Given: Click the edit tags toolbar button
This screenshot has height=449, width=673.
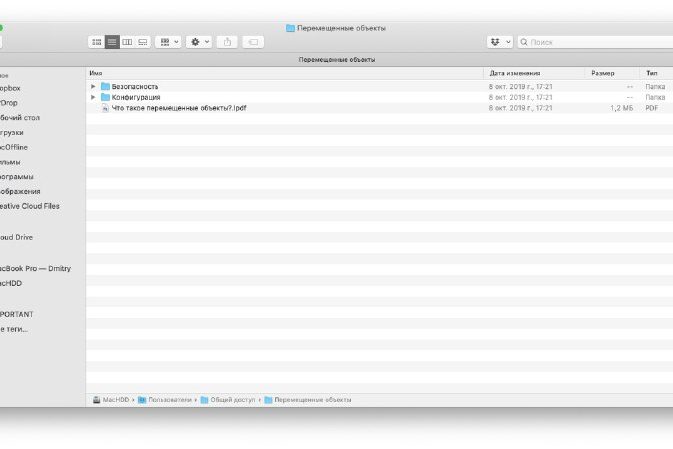Looking at the screenshot, I should [253, 42].
